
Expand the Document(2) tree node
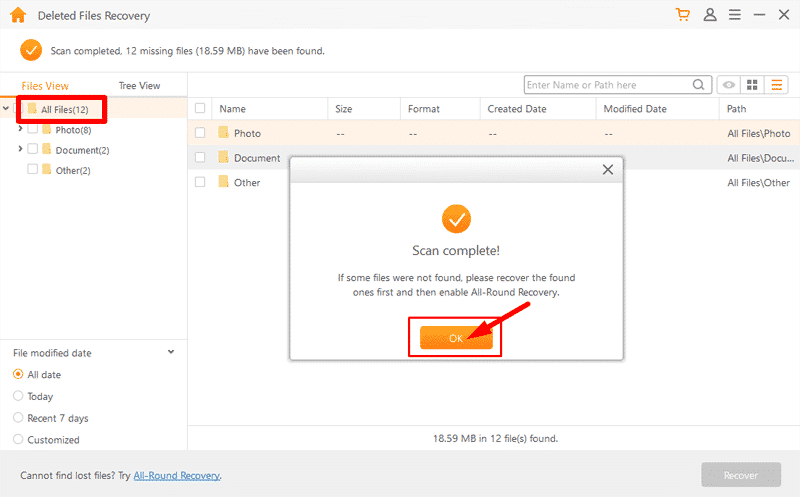pos(20,148)
